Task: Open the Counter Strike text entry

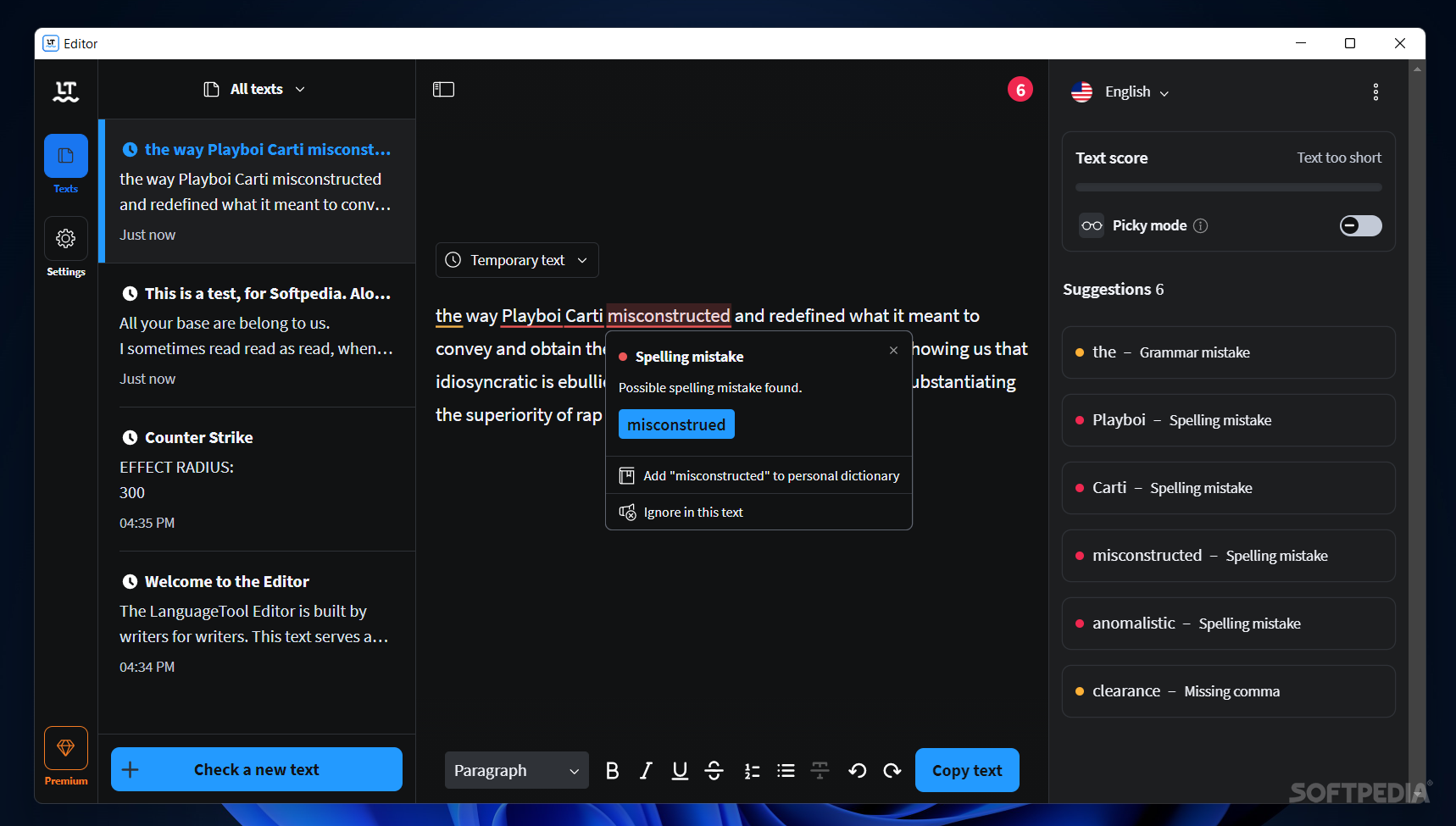Action: click(x=257, y=480)
